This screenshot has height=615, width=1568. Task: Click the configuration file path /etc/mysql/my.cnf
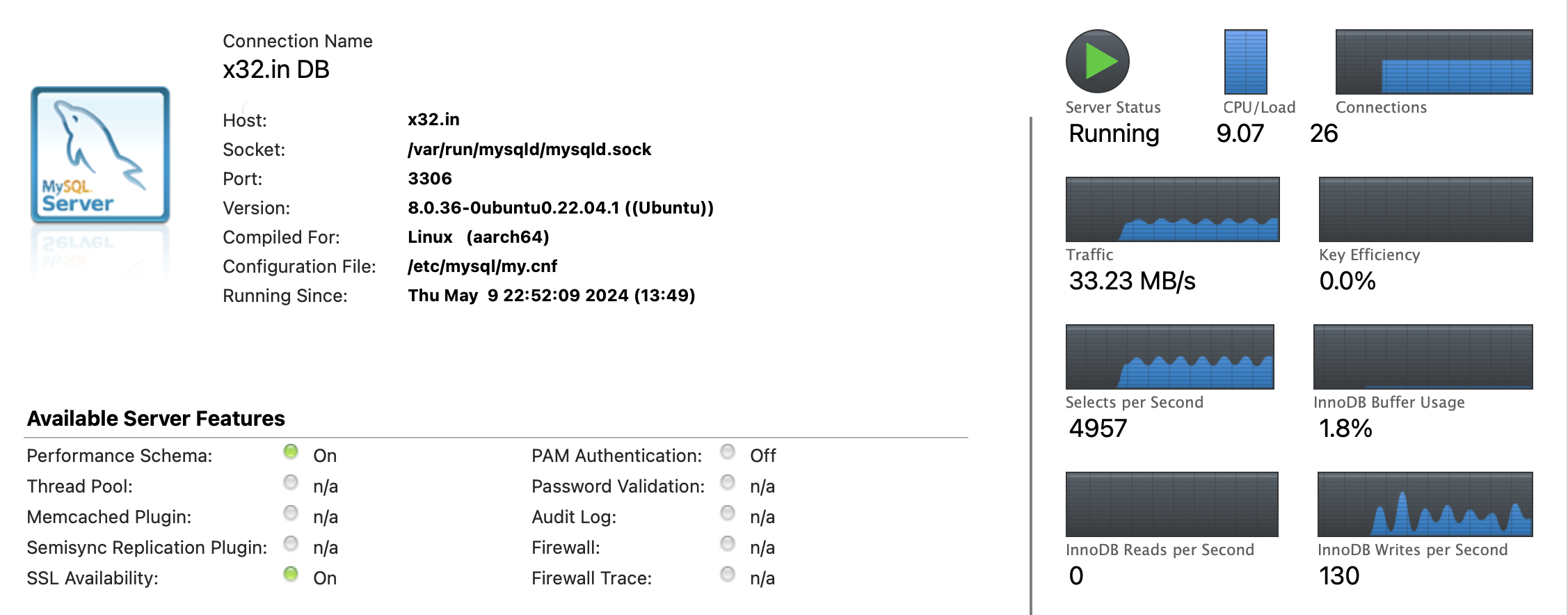(x=482, y=266)
